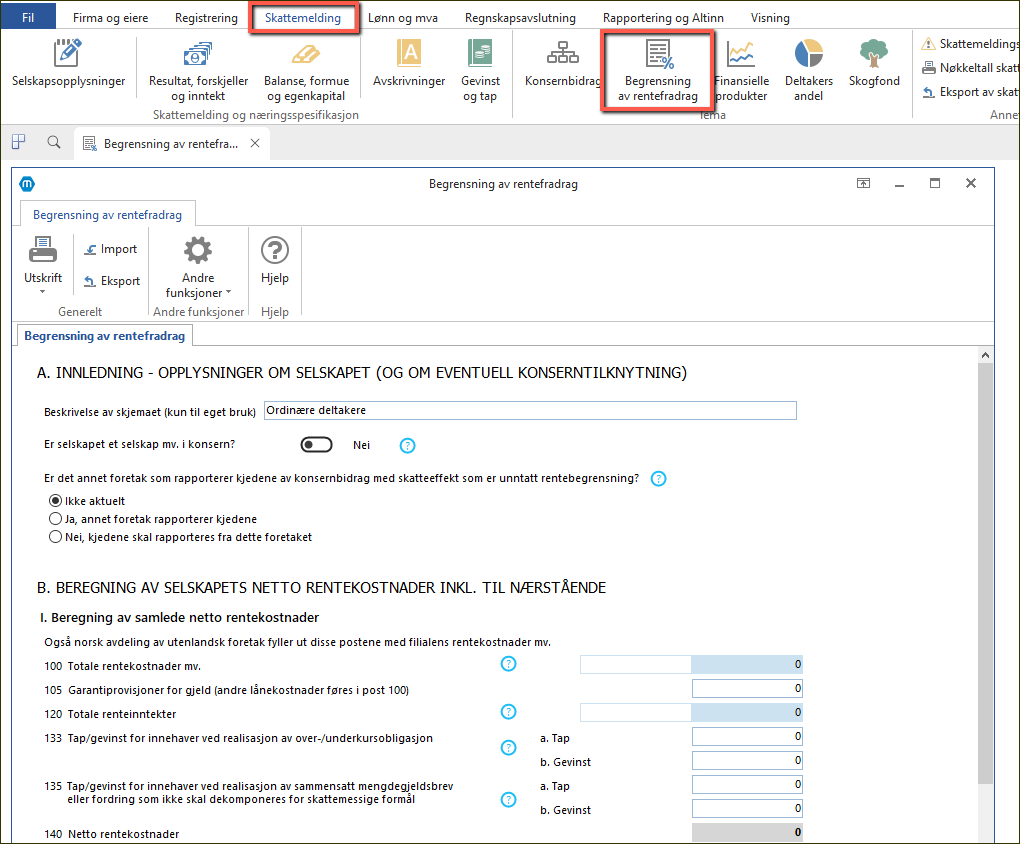The width and height of the screenshot is (1020, 844).
Task: Click the 140 Netto rentekostnader total
Action: coord(747,833)
